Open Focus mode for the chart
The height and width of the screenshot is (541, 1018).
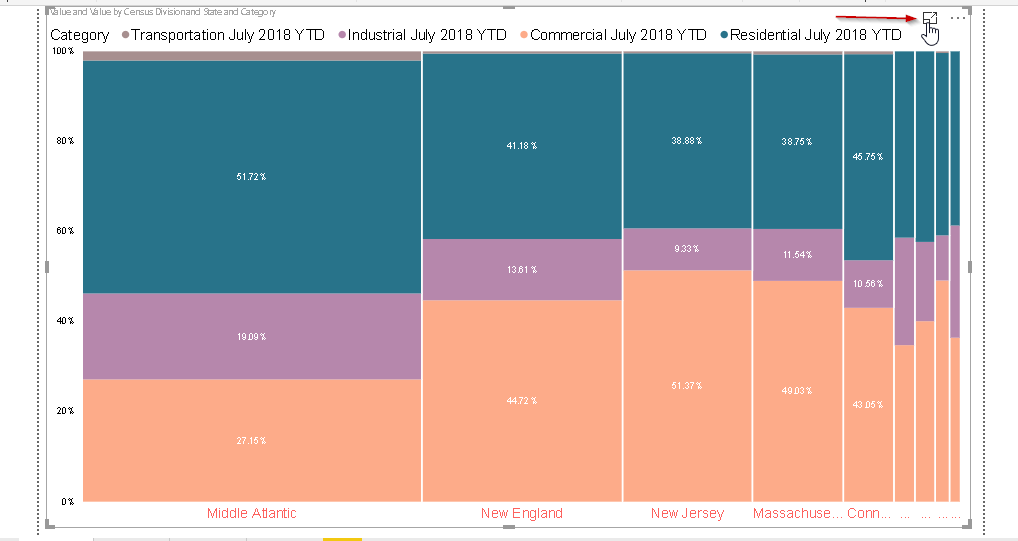pyautogui.click(x=929, y=19)
